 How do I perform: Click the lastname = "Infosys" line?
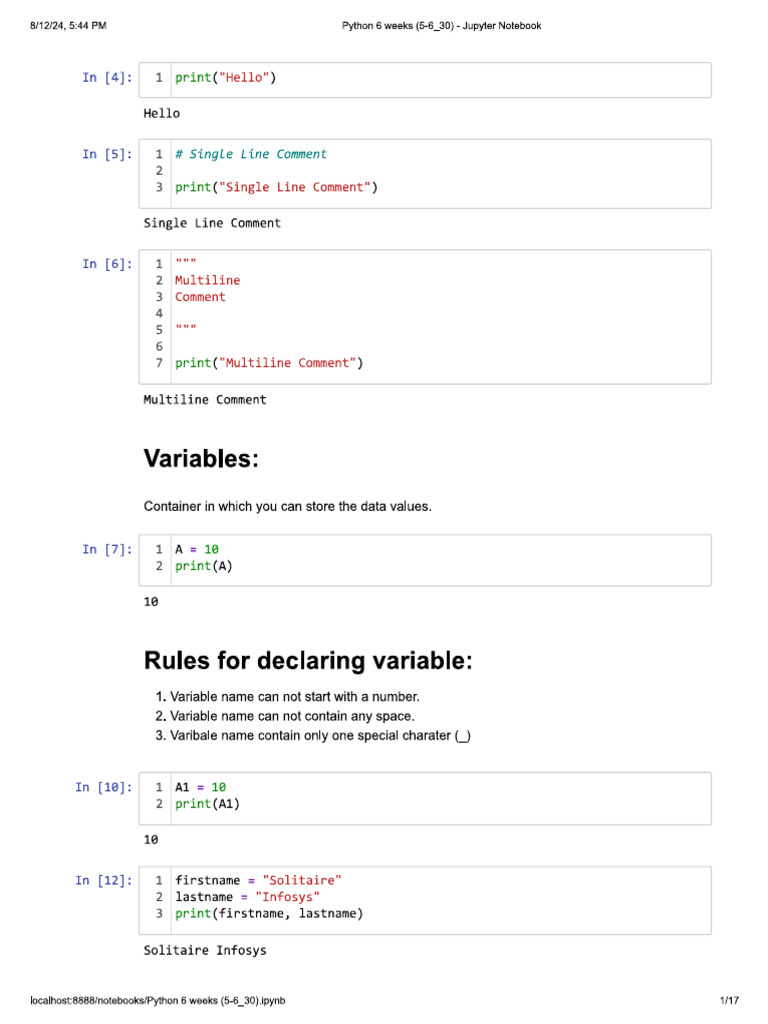click(248, 897)
